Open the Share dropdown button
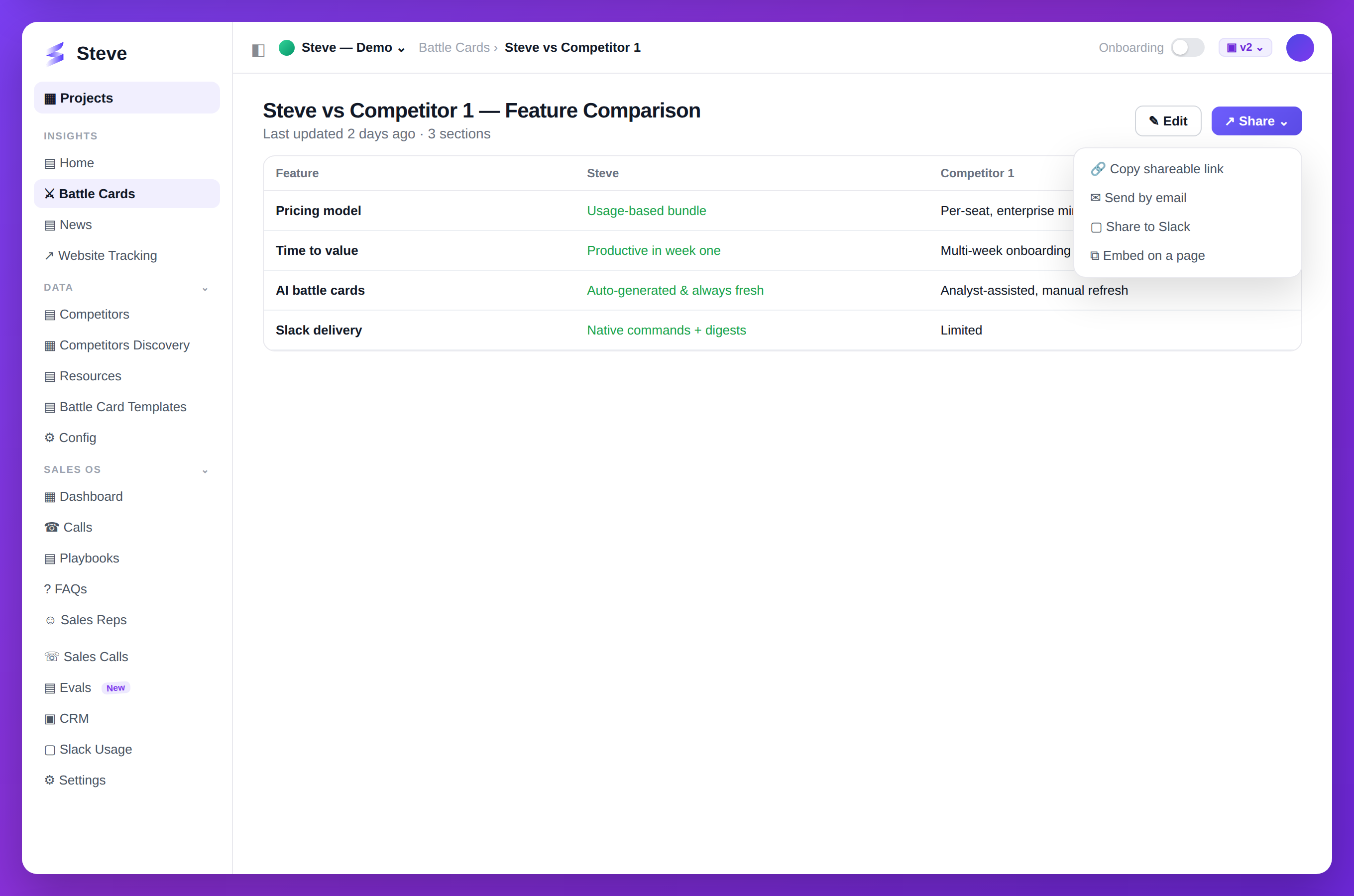This screenshot has width=1354, height=896. point(1256,121)
